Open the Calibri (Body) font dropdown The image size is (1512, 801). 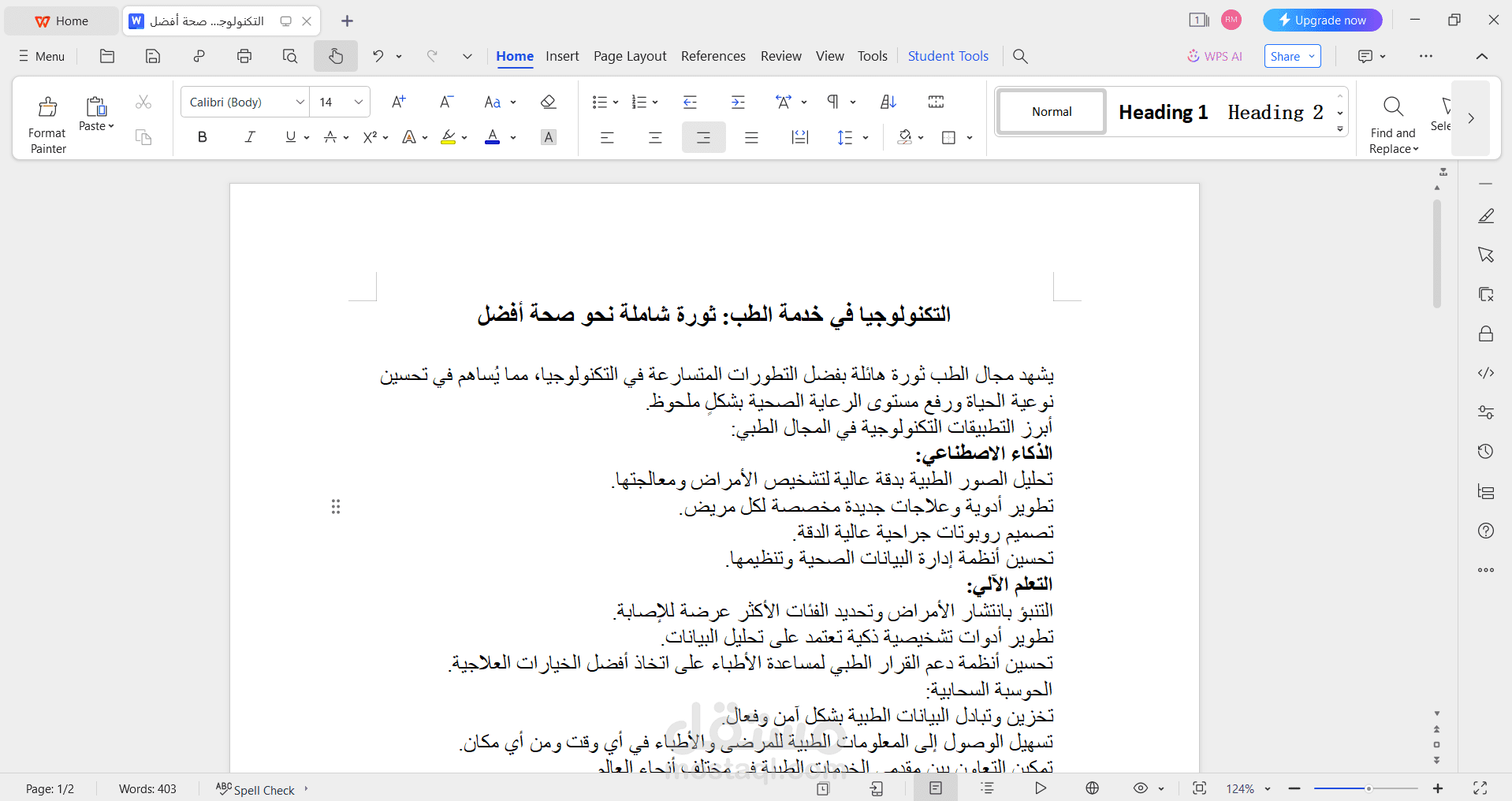pos(300,102)
